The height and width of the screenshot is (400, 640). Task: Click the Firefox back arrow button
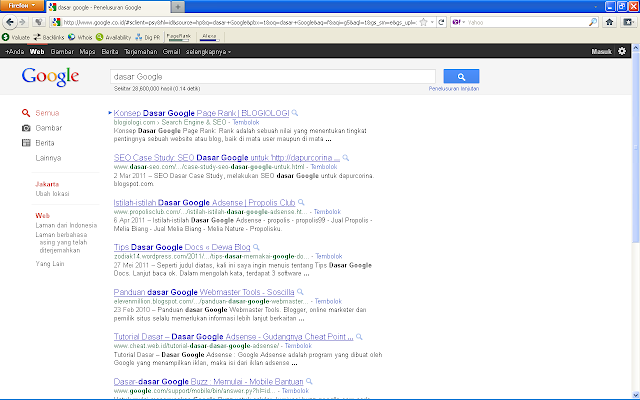point(10,22)
